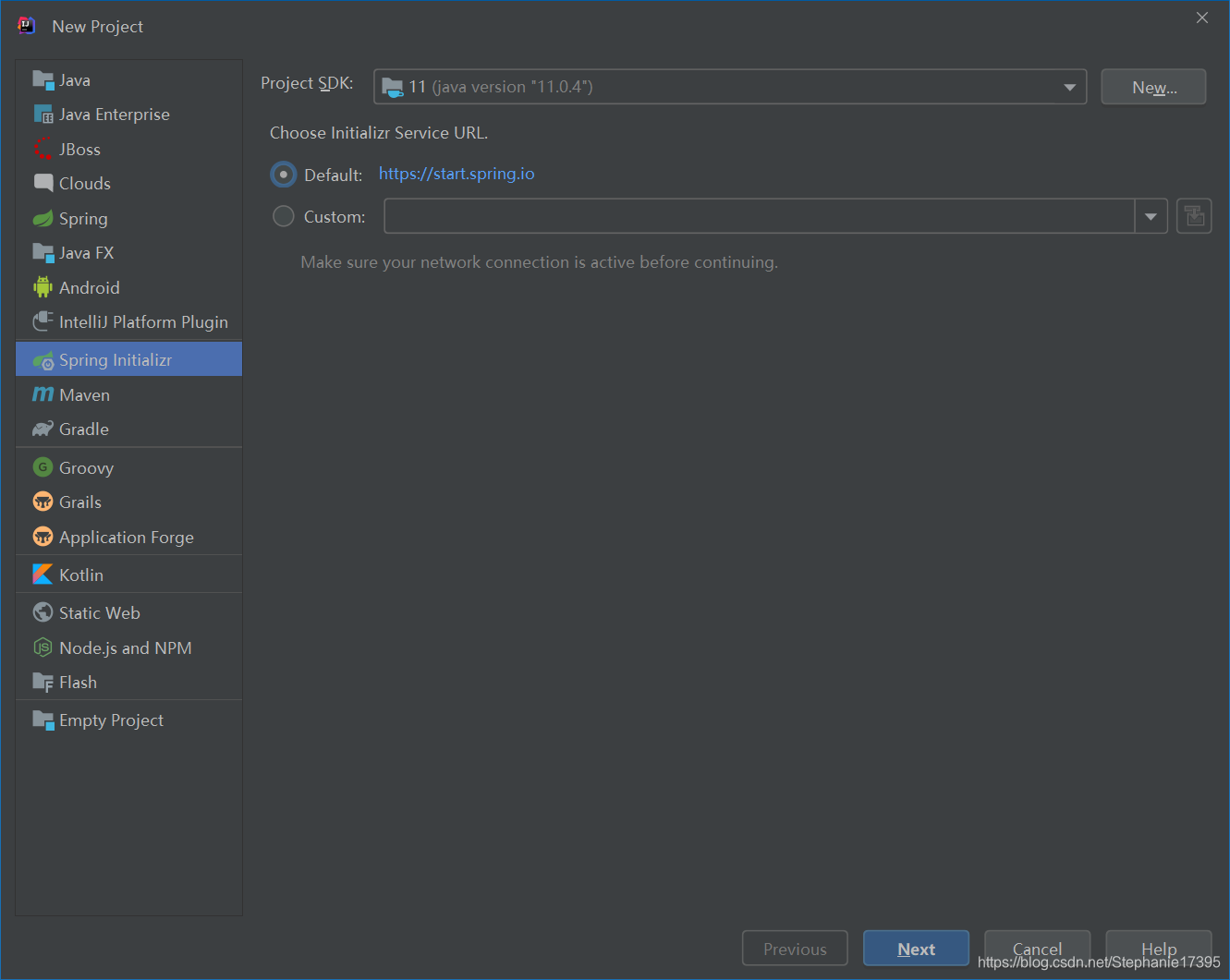Select Node.js and NPM label
The image size is (1230, 980).
coord(126,647)
